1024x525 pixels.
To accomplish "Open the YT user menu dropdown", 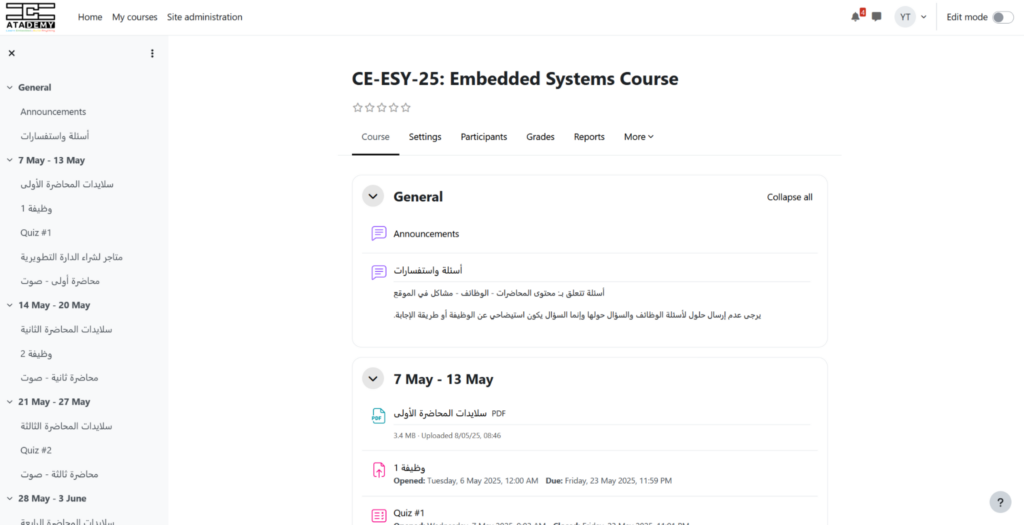I will (910, 17).
